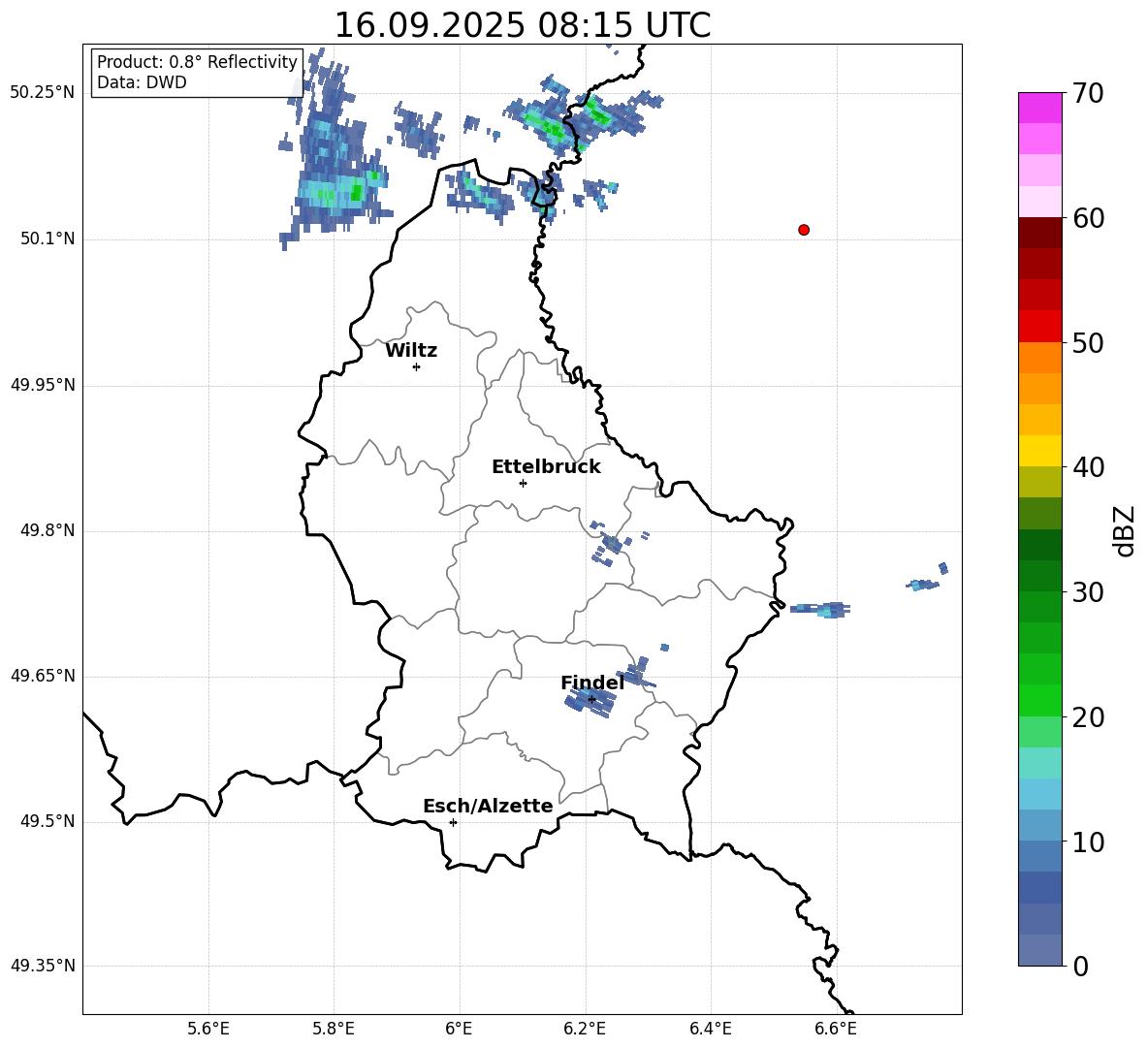Click the 49.8°N latitude label

47,530
